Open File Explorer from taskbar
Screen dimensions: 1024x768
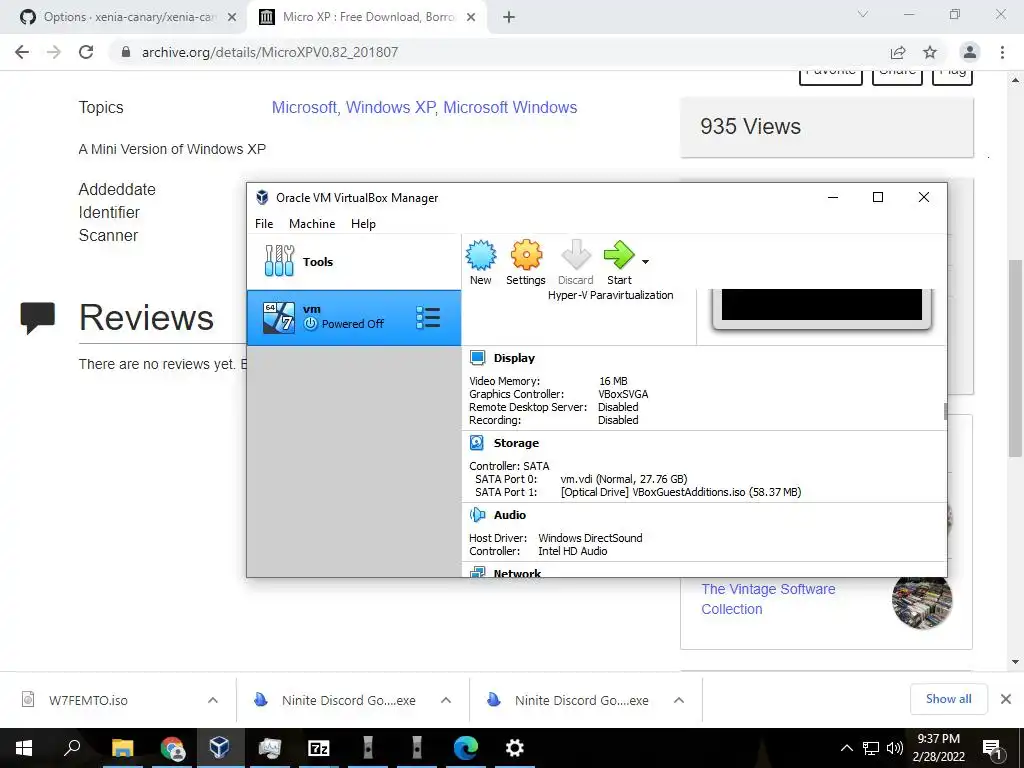point(122,748)
